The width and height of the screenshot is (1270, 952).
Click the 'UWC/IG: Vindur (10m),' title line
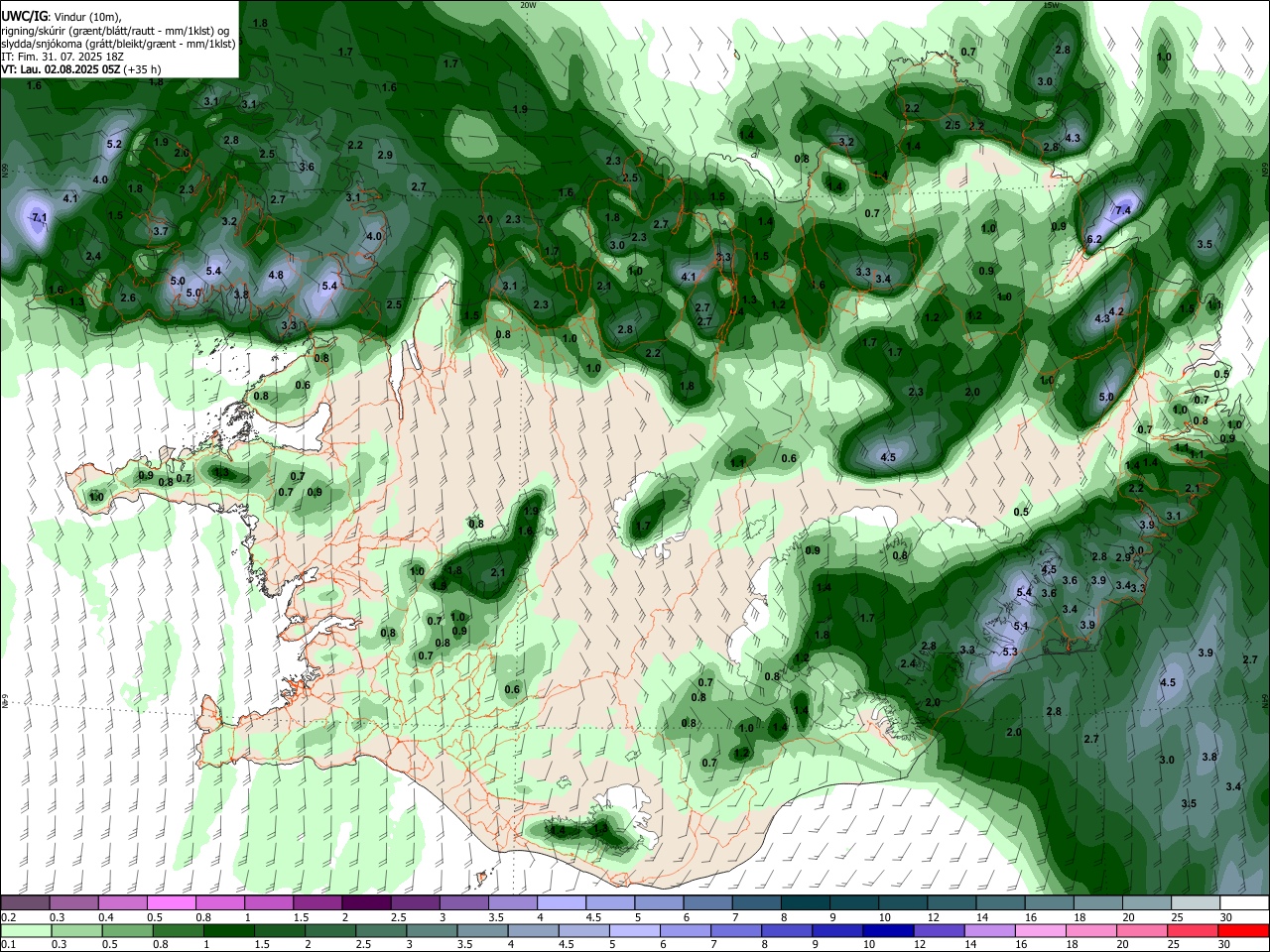click(x=62, y=17)
